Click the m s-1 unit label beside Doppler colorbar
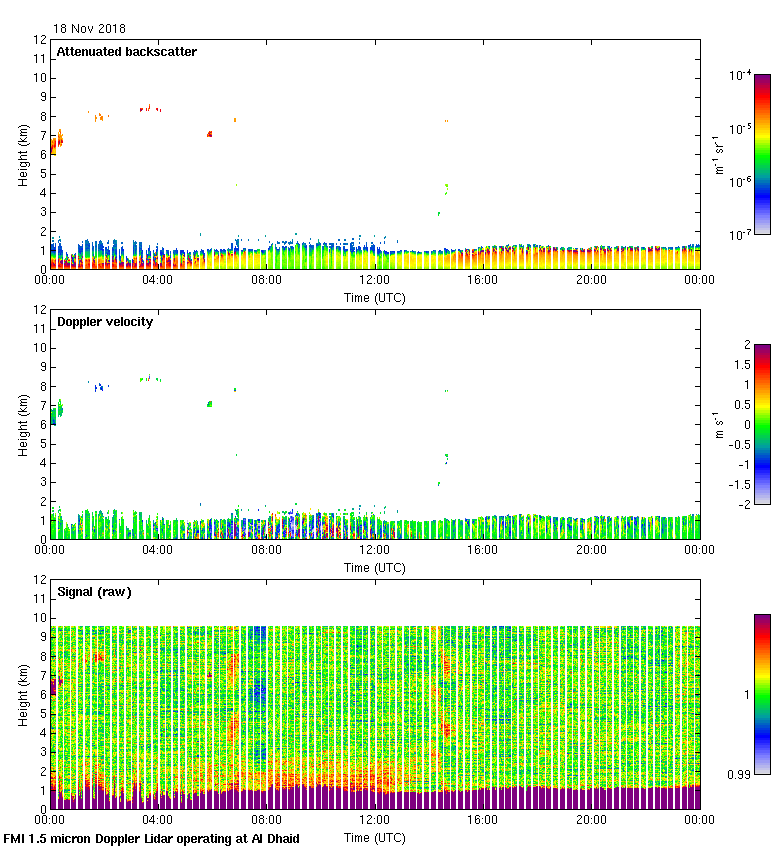The width and height of the screenshot is (780, 850). coord(719,424)
